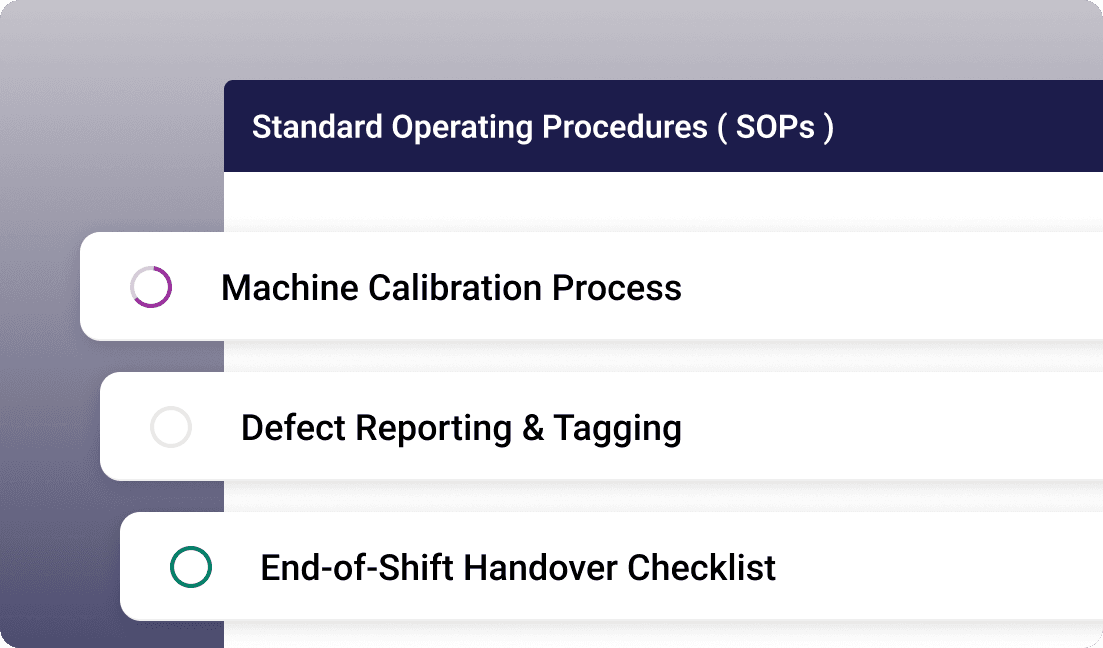
Task: Open the End-of-Shift Handover Checklist
Action: point(517,567)
